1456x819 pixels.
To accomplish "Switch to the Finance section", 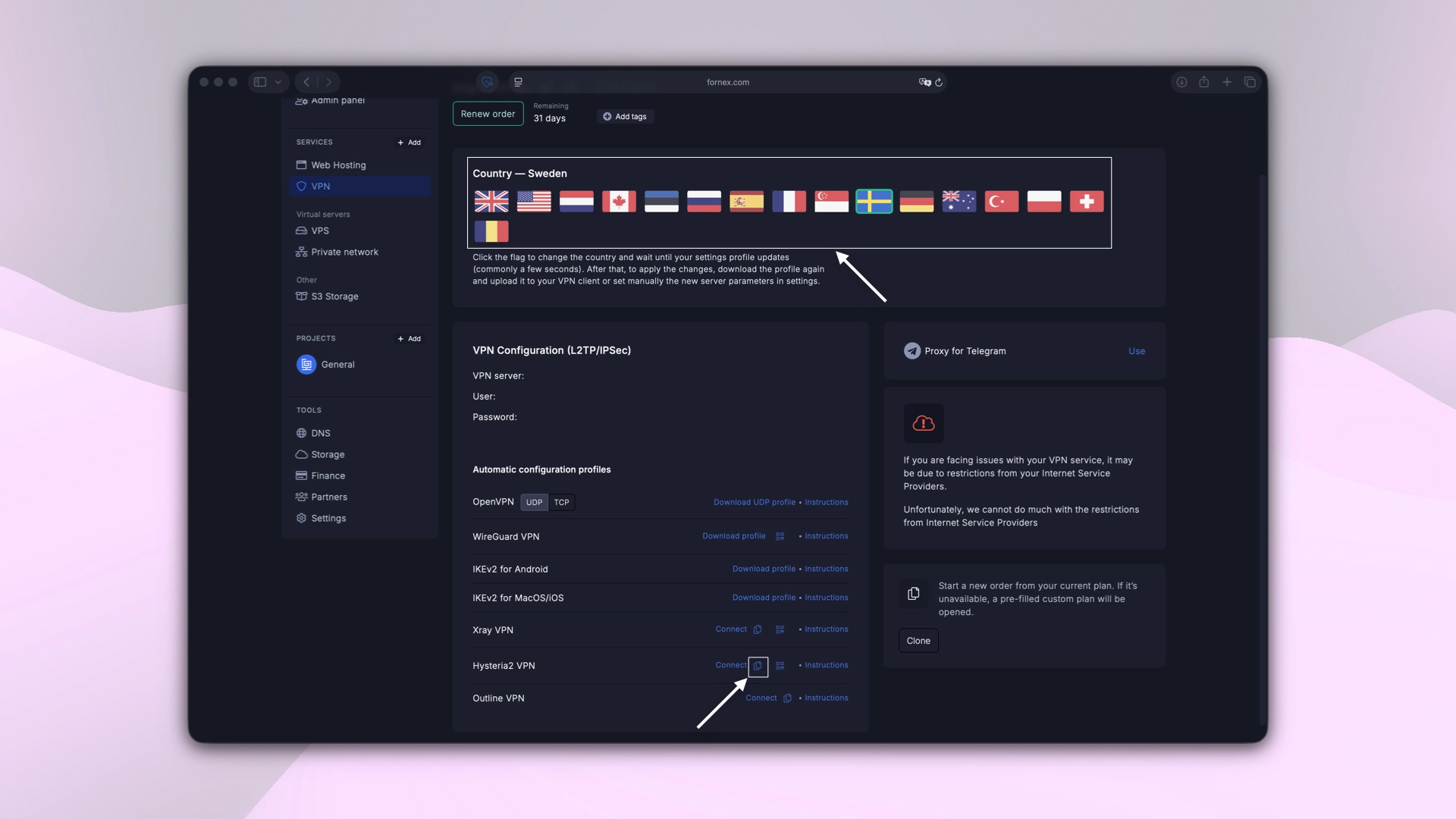I will (x=328, y=475).
